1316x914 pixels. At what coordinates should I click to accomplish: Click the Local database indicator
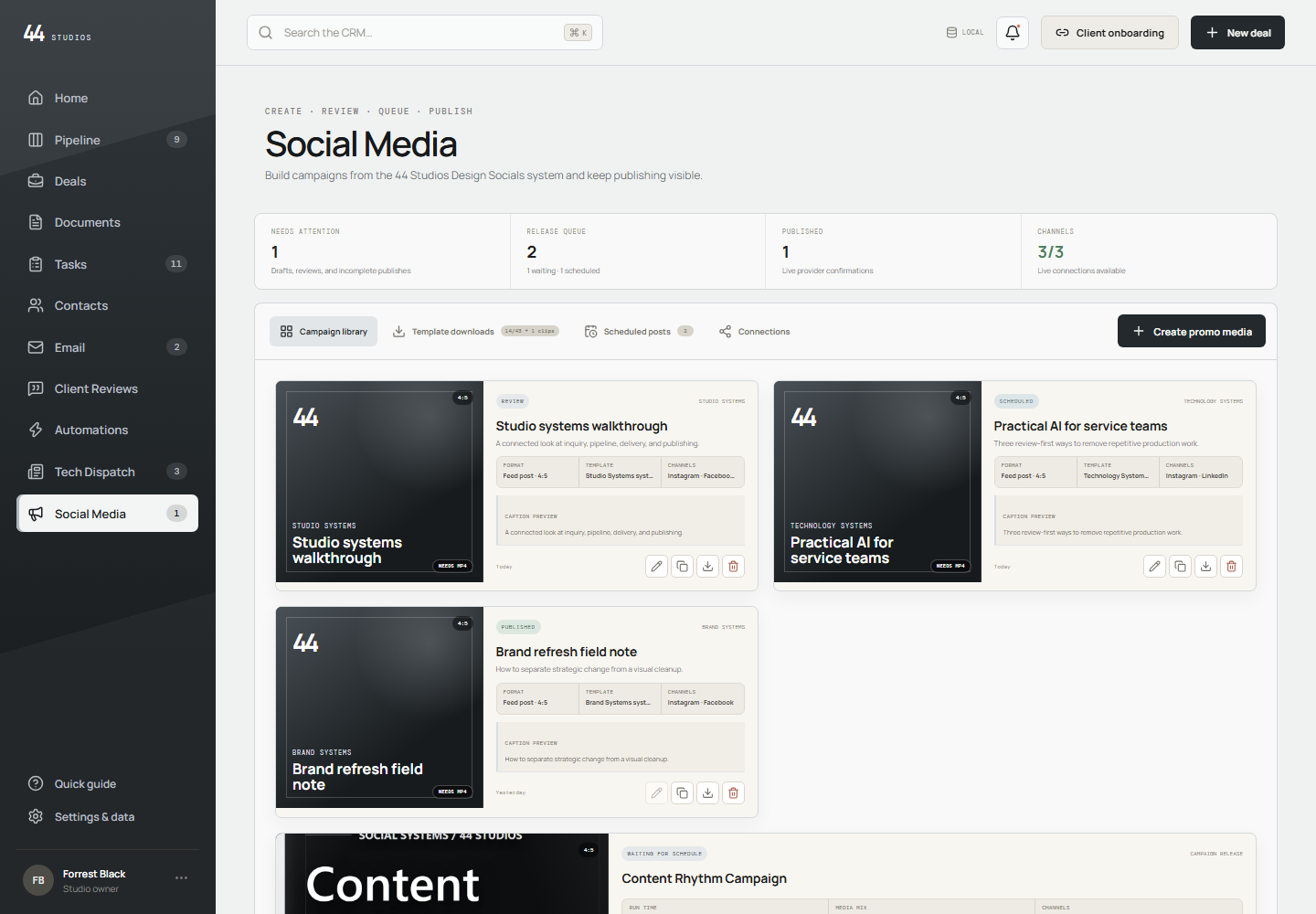pyautogui.click(x=965, y=33)
